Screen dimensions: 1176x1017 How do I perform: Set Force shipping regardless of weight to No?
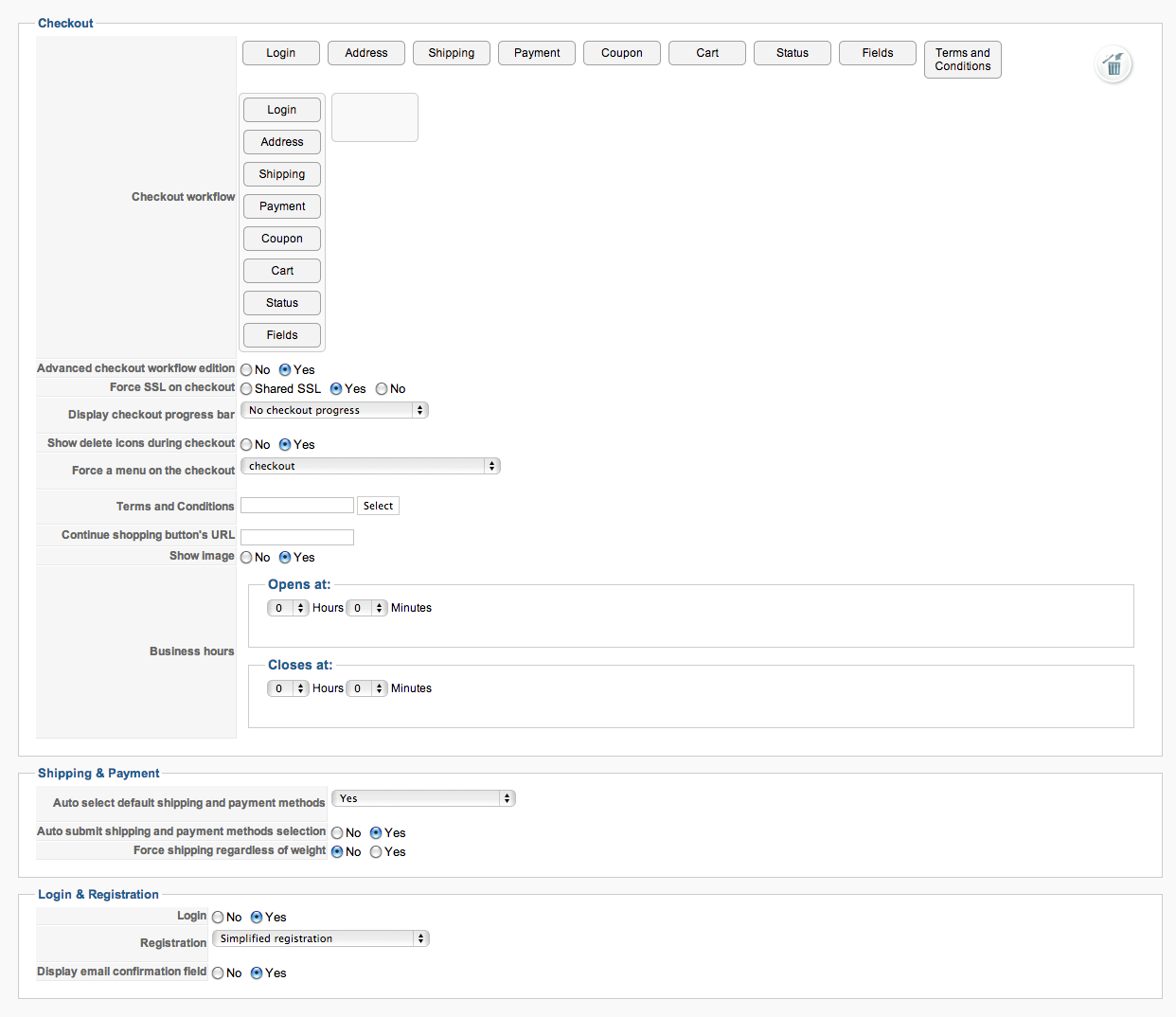pos(337,852)
